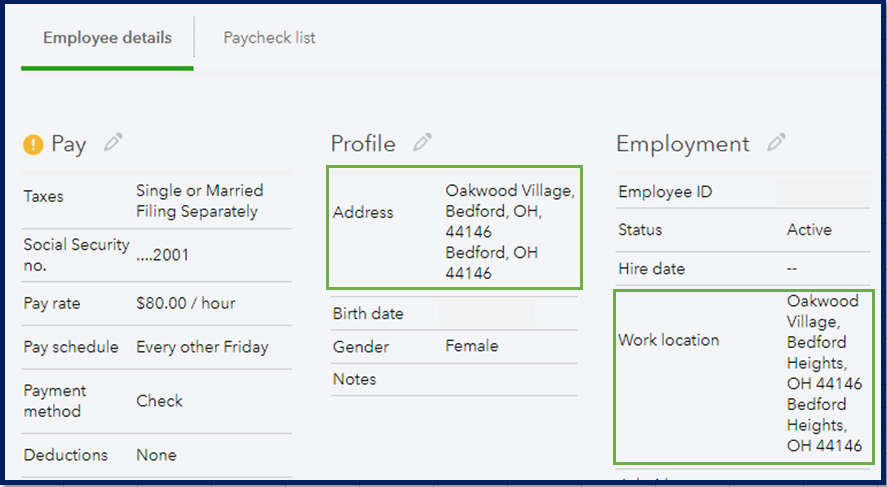
Task: Select the Gender value Female
Action: click(471, 346)
